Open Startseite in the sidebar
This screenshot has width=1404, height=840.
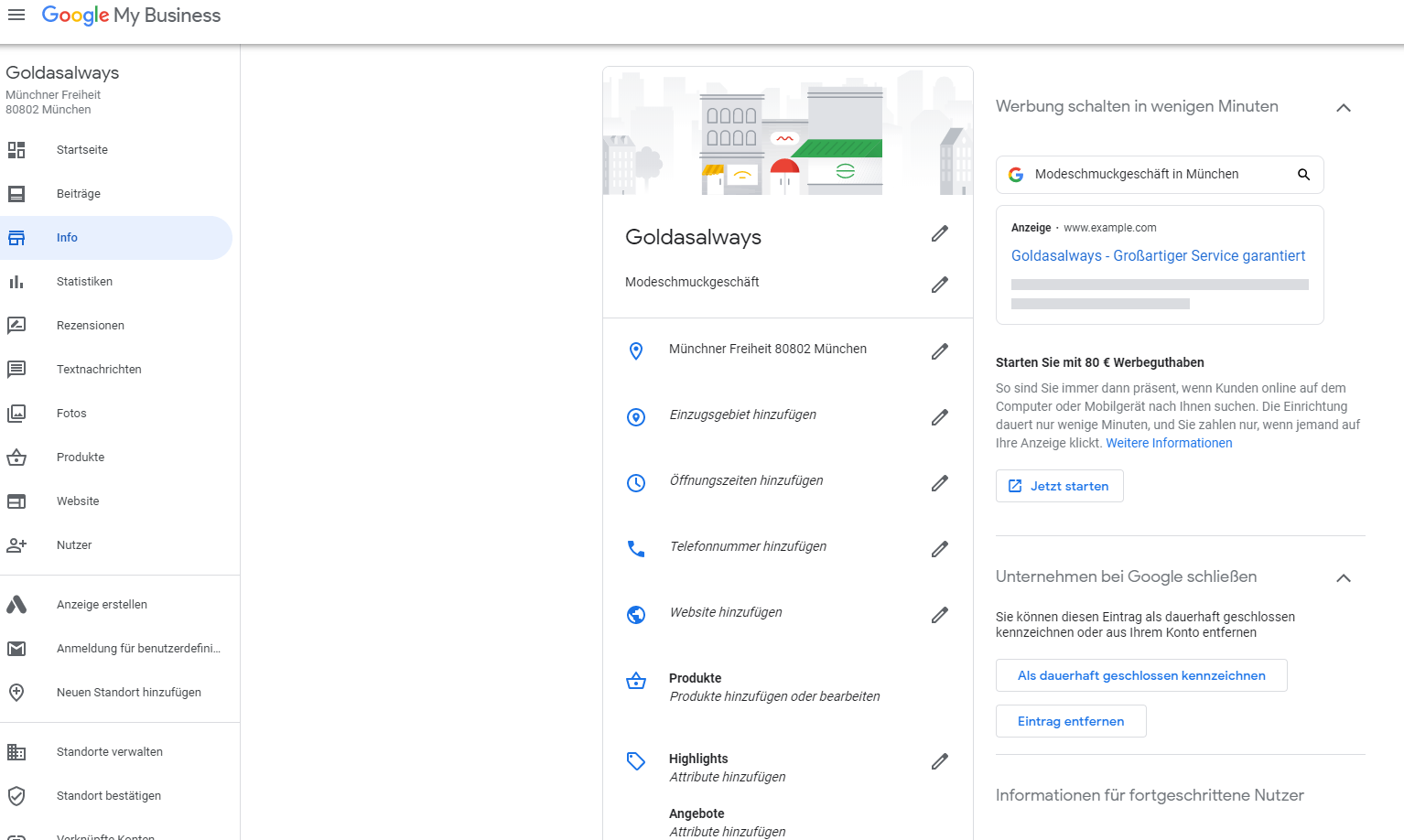(x=116, y=150)
